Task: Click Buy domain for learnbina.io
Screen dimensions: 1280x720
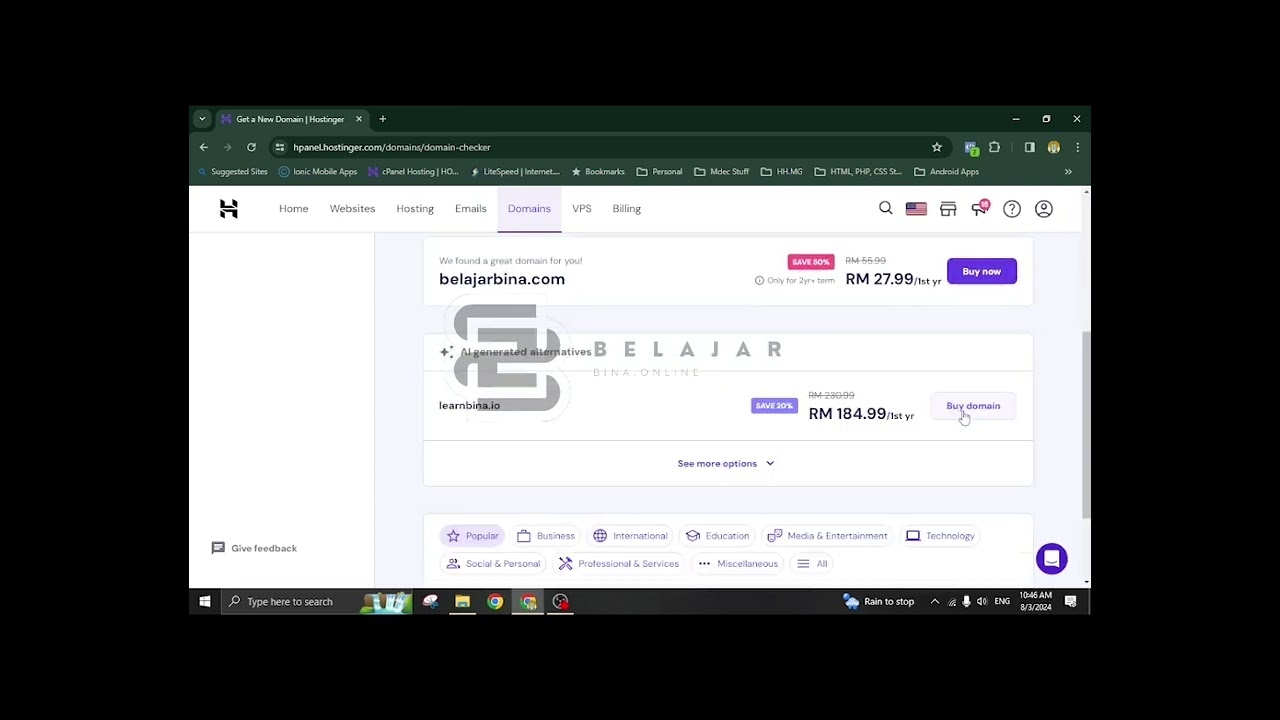Action: click(x=973, y=406)
